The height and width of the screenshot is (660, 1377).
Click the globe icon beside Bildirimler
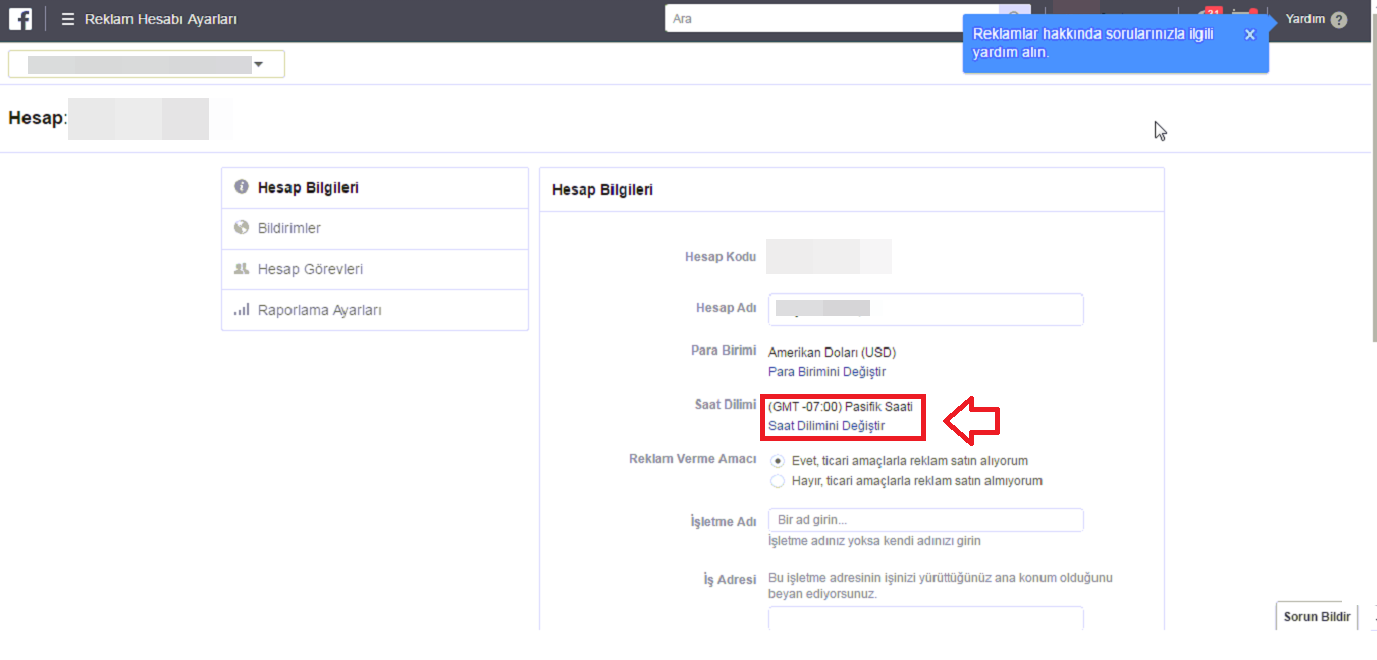241,228
